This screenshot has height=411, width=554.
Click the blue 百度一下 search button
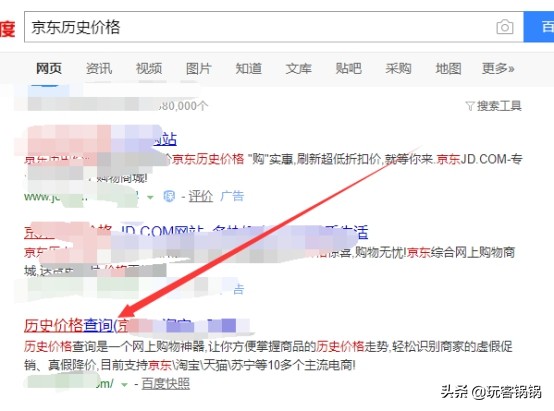(539, 27)
